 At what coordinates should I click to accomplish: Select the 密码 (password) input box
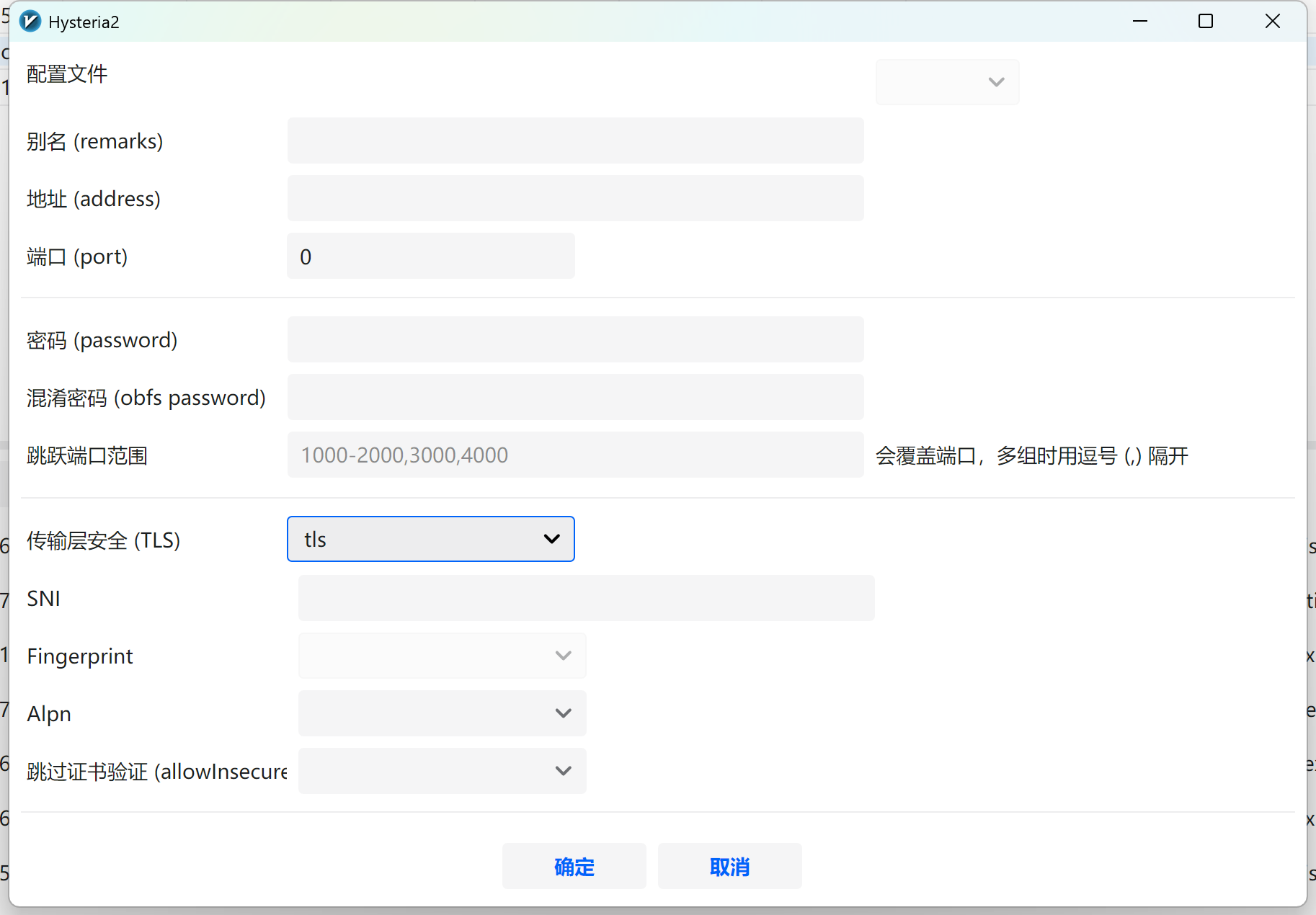tap(575, 340)
